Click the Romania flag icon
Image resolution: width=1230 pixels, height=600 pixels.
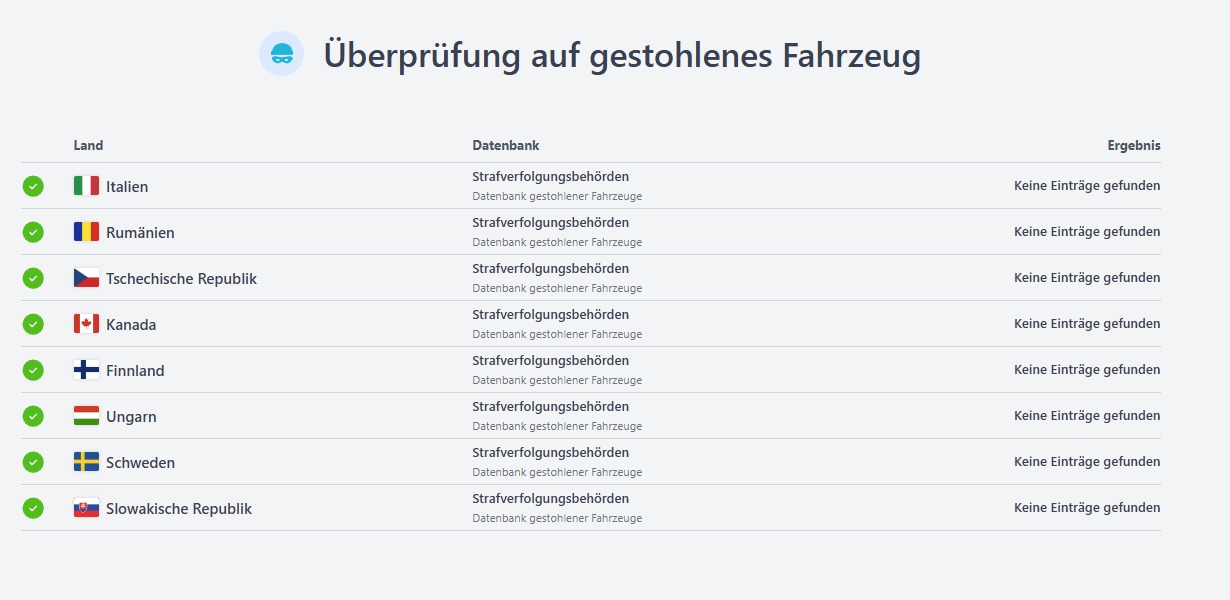coord(86,232)
